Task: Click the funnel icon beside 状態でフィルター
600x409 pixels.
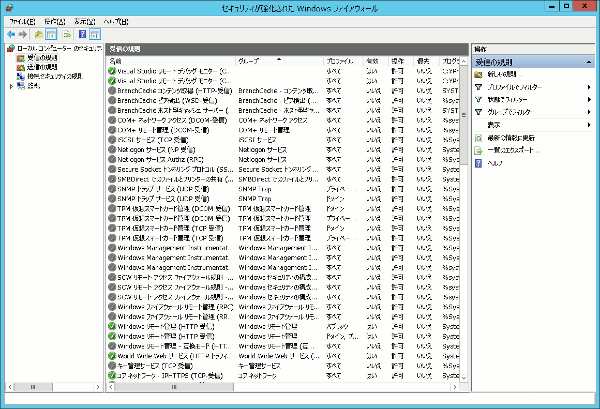Action: click(478, 99)
